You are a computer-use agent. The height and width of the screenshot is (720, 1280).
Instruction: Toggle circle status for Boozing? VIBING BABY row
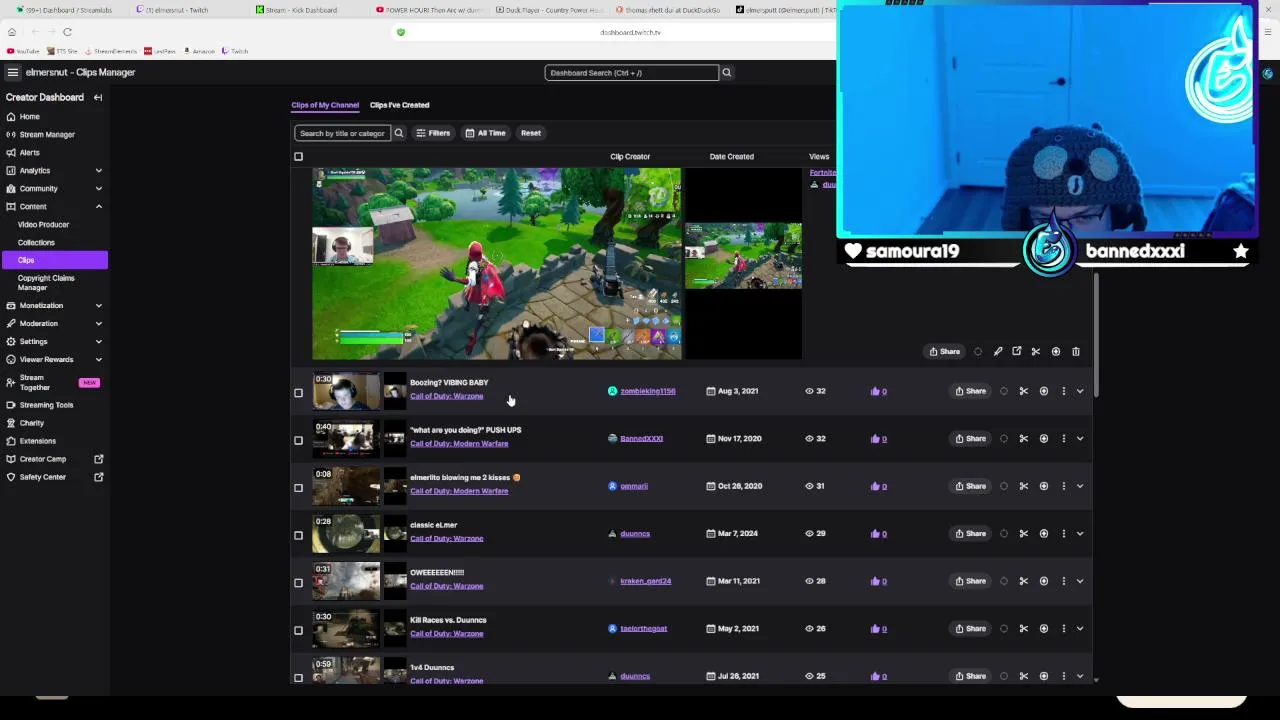coord(1004,391)
